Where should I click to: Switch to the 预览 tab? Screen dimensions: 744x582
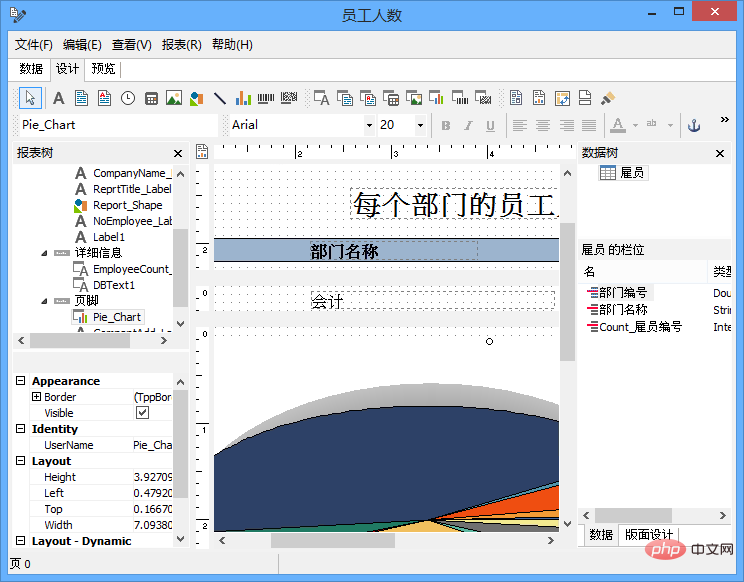[103, 69]
